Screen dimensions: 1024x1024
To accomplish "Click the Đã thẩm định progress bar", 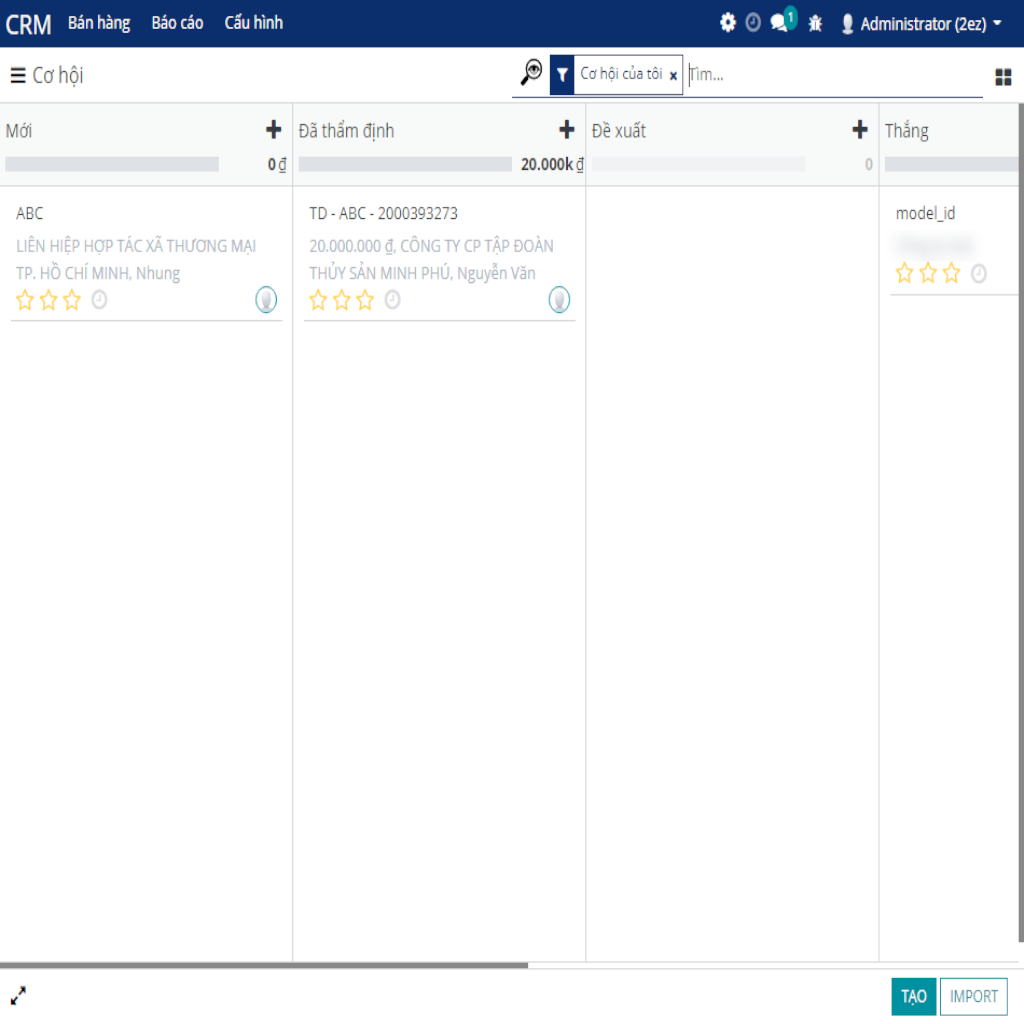I will [405, 164].
